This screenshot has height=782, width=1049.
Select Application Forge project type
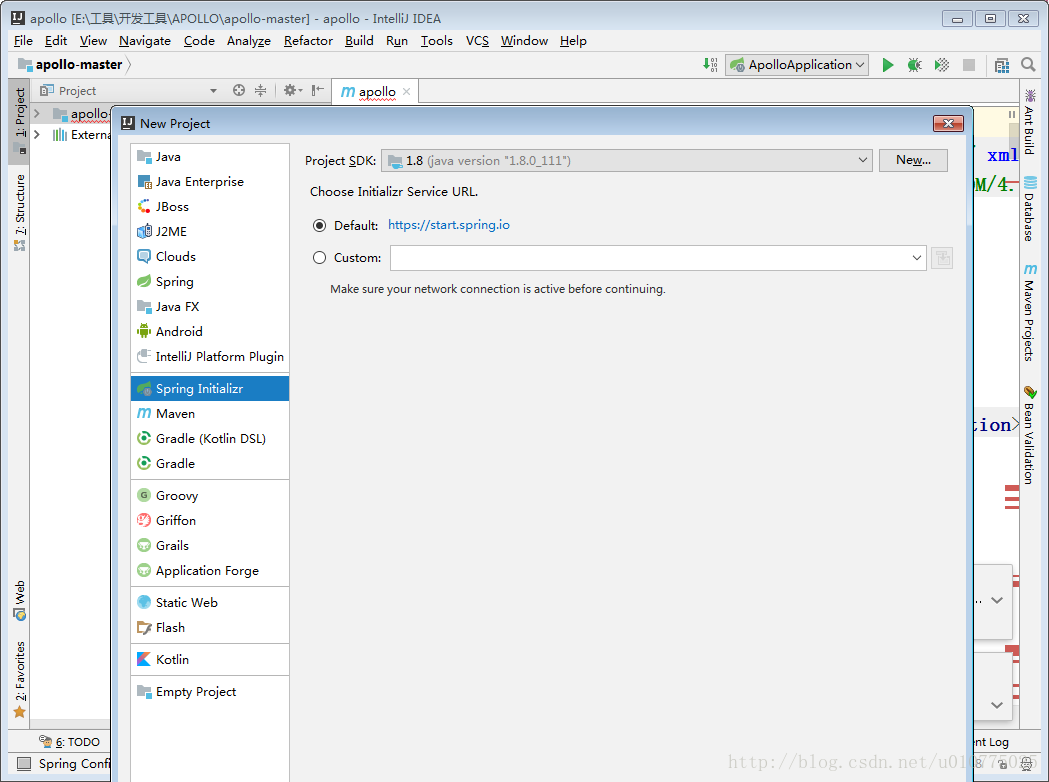210,571
